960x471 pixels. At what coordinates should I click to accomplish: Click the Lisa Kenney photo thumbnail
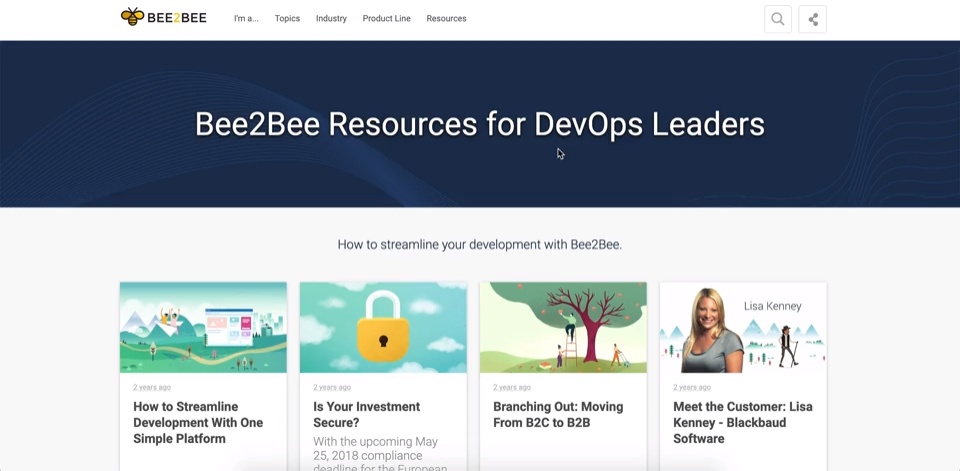[x=743, y=327]
